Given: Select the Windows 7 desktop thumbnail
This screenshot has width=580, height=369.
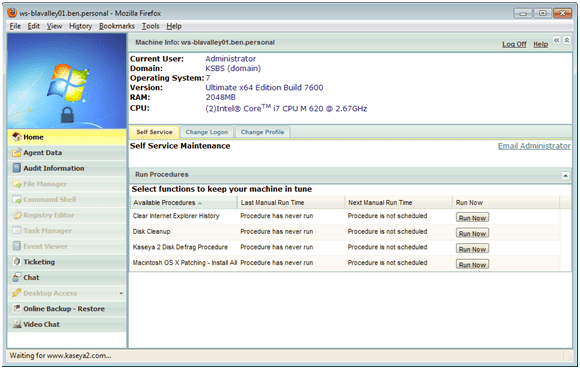Looking at the screenshot, I should [x=67, y=81].
